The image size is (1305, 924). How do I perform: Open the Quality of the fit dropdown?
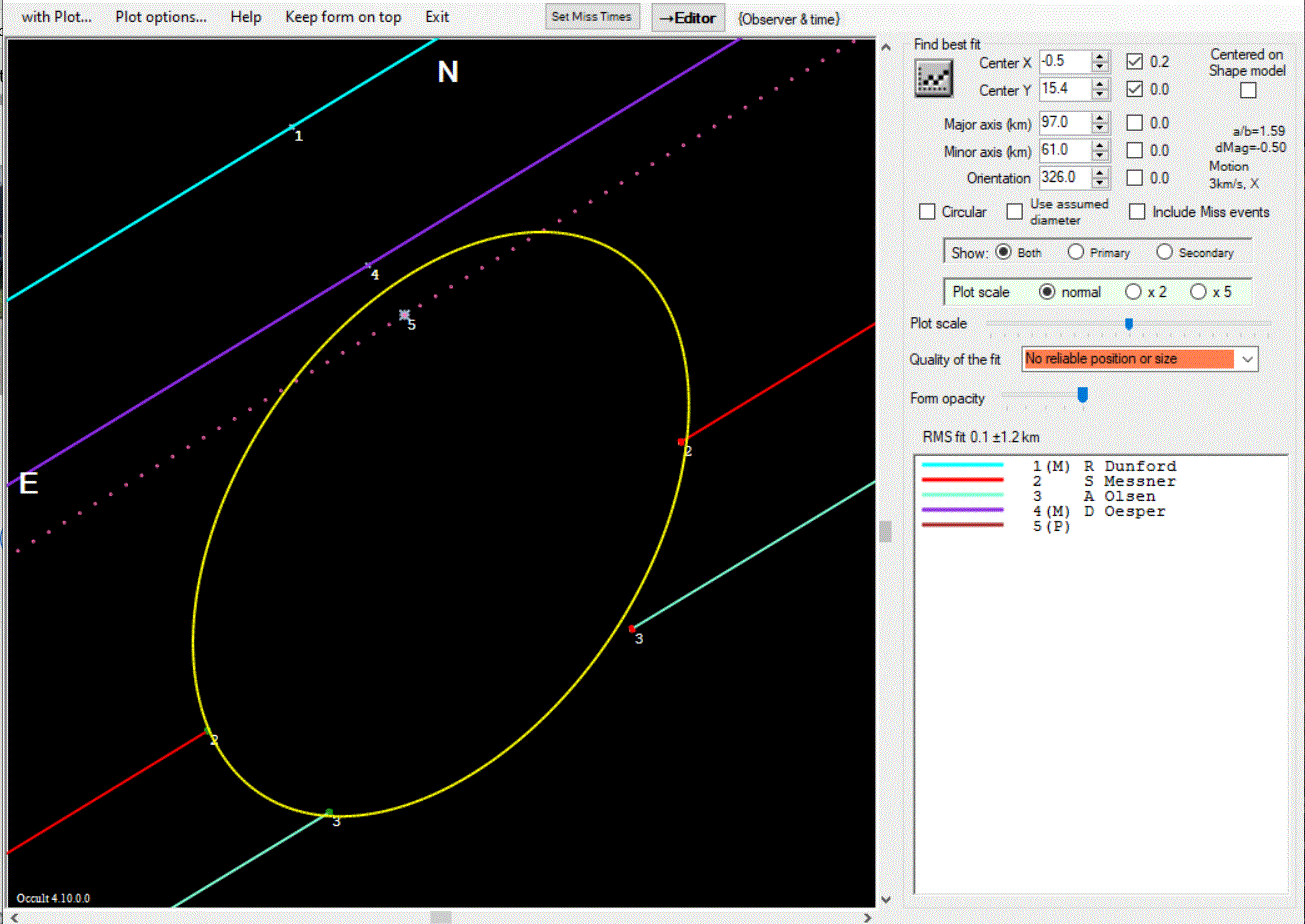pos(1247,358)
